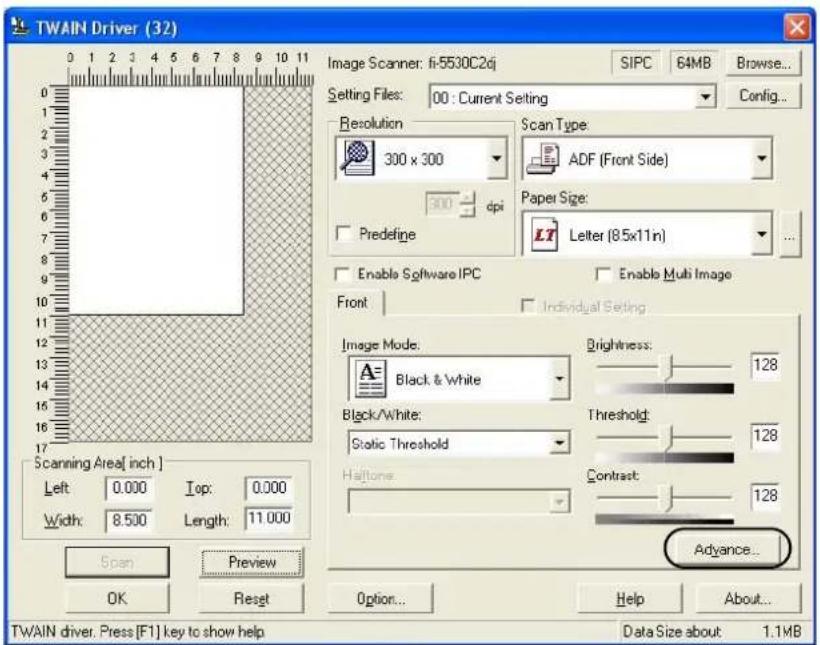Toggle Enable Multi Image checkbox
This screenshot has width=820, height=645.
[603, 274]
